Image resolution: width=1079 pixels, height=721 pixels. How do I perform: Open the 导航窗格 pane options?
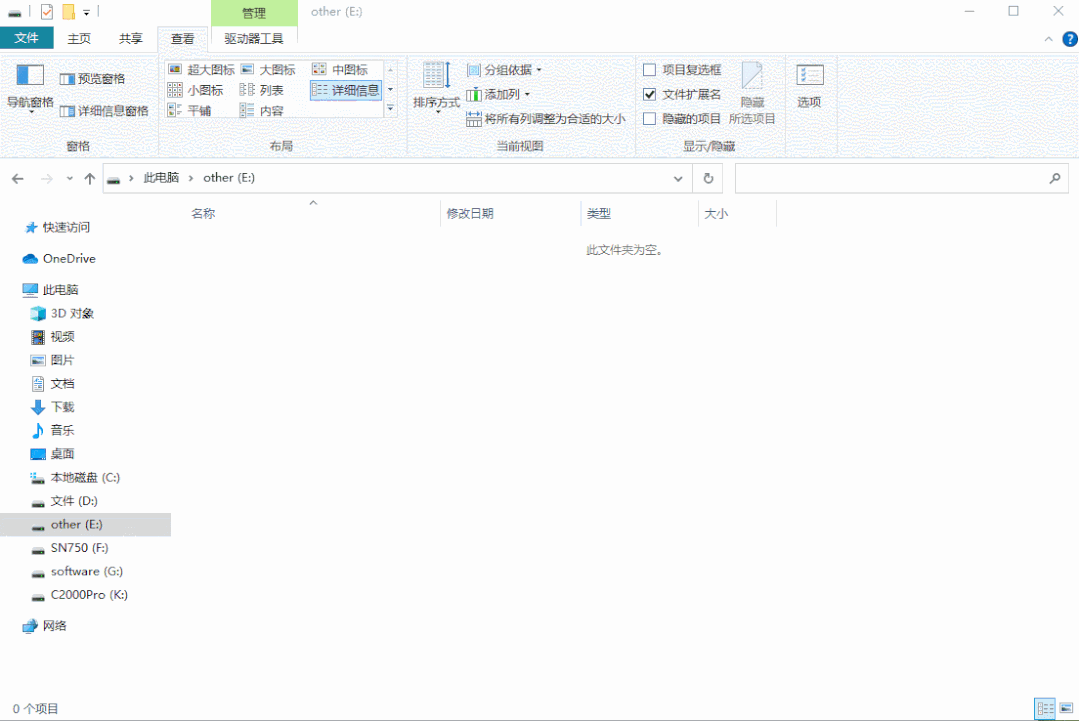29,89
